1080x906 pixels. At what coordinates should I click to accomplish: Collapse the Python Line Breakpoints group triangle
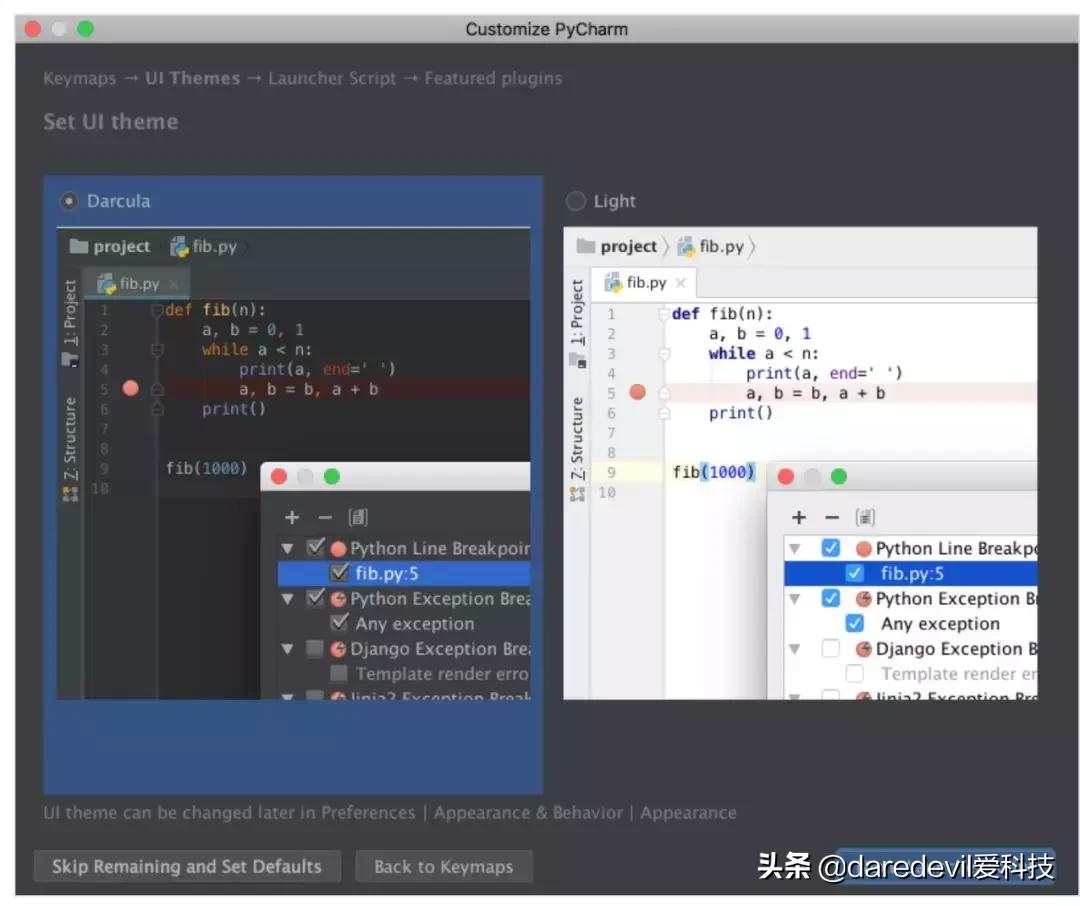(287, 548)
